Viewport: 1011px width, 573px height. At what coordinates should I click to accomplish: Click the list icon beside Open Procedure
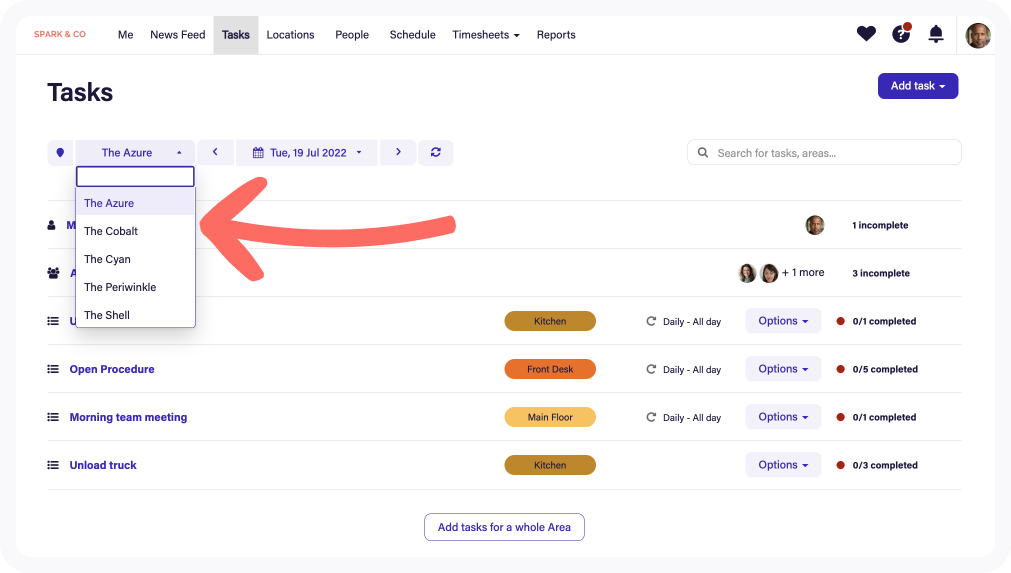[53, 369]
